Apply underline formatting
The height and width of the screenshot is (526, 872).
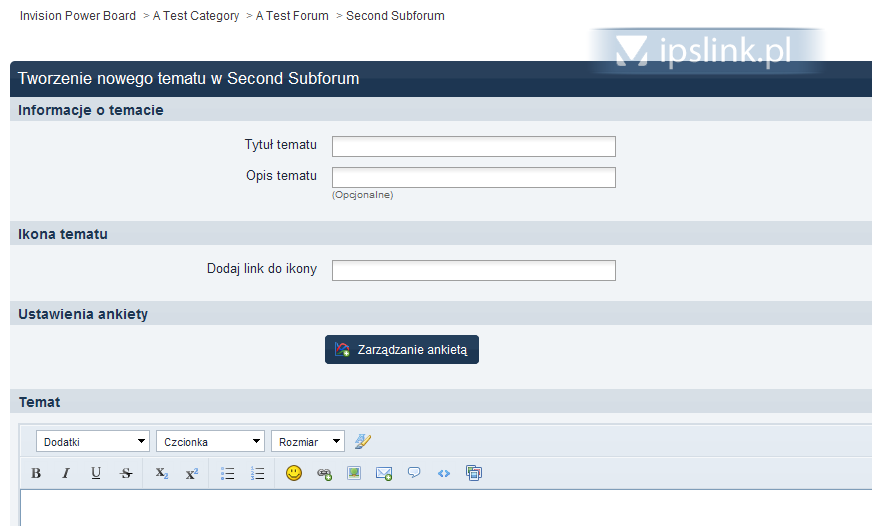pyautogui.click(x=96, y=474)
